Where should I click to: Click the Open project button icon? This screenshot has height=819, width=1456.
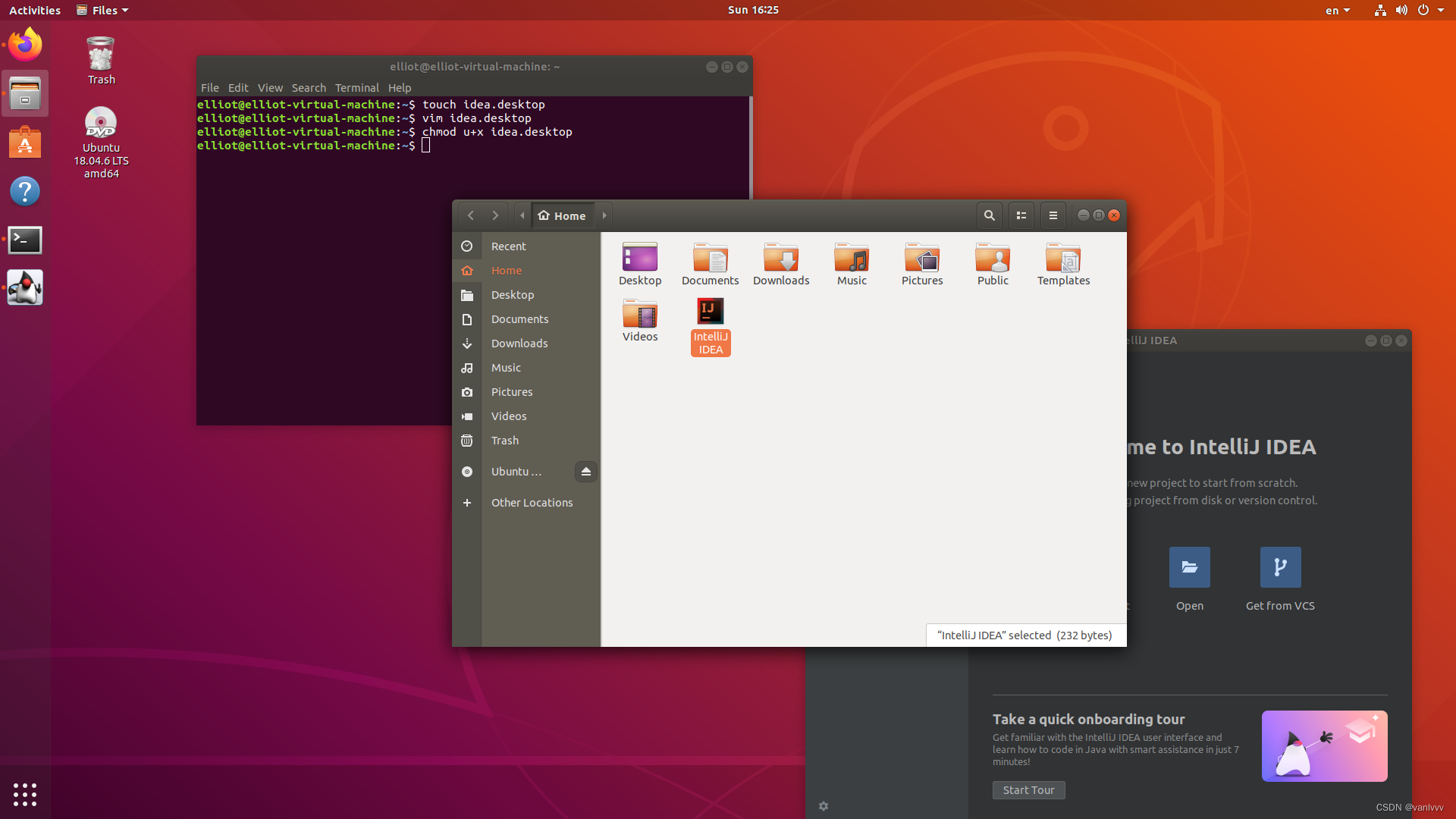[x=1189, y=567]
